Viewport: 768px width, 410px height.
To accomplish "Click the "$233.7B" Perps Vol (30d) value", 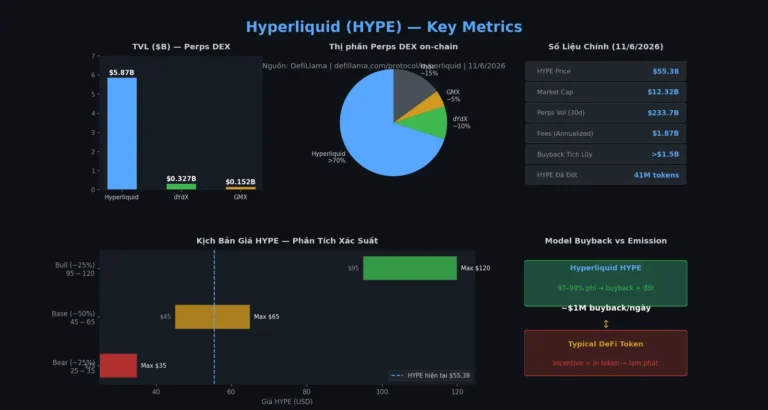I will [663, 113].
